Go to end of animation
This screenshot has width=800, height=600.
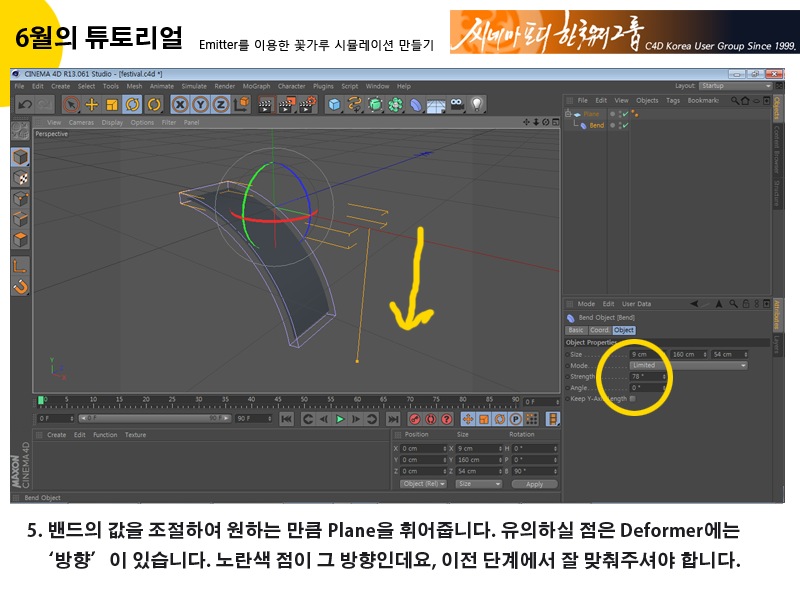tap(393, 419)
